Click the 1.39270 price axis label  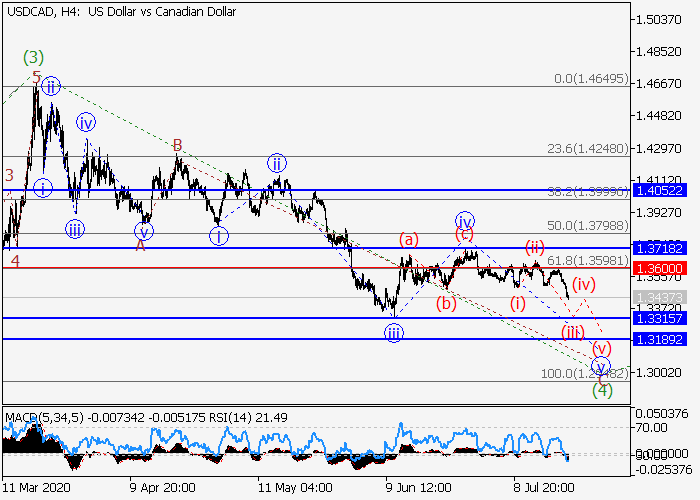pyautogui.click(x=659, y=212)
